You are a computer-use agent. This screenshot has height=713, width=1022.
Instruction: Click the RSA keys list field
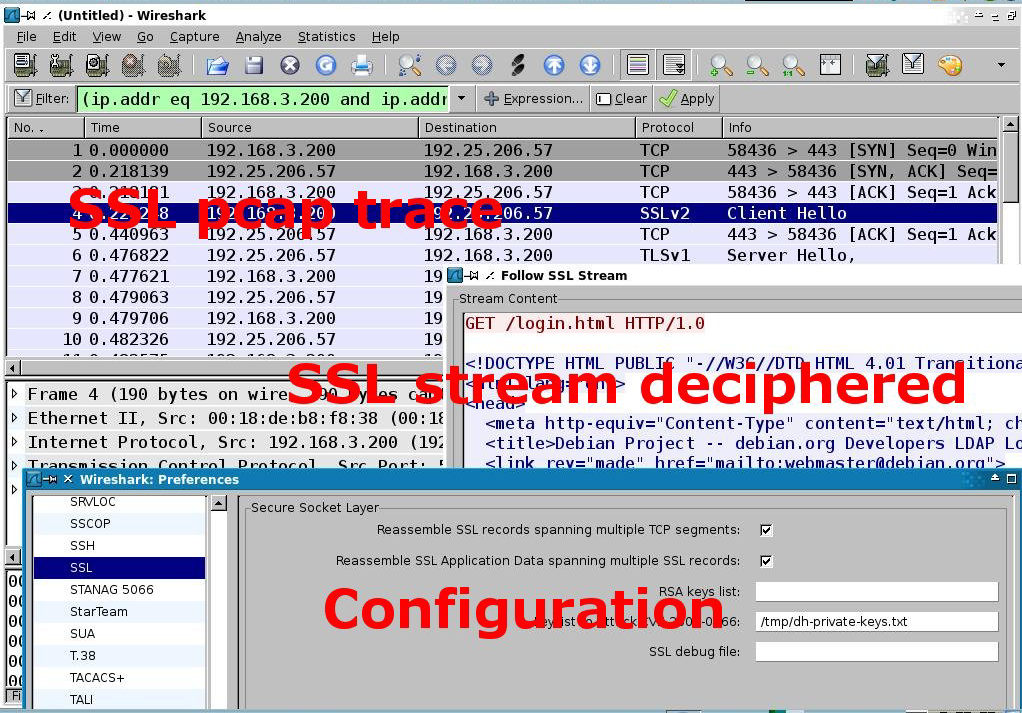(x=877, y=591)
